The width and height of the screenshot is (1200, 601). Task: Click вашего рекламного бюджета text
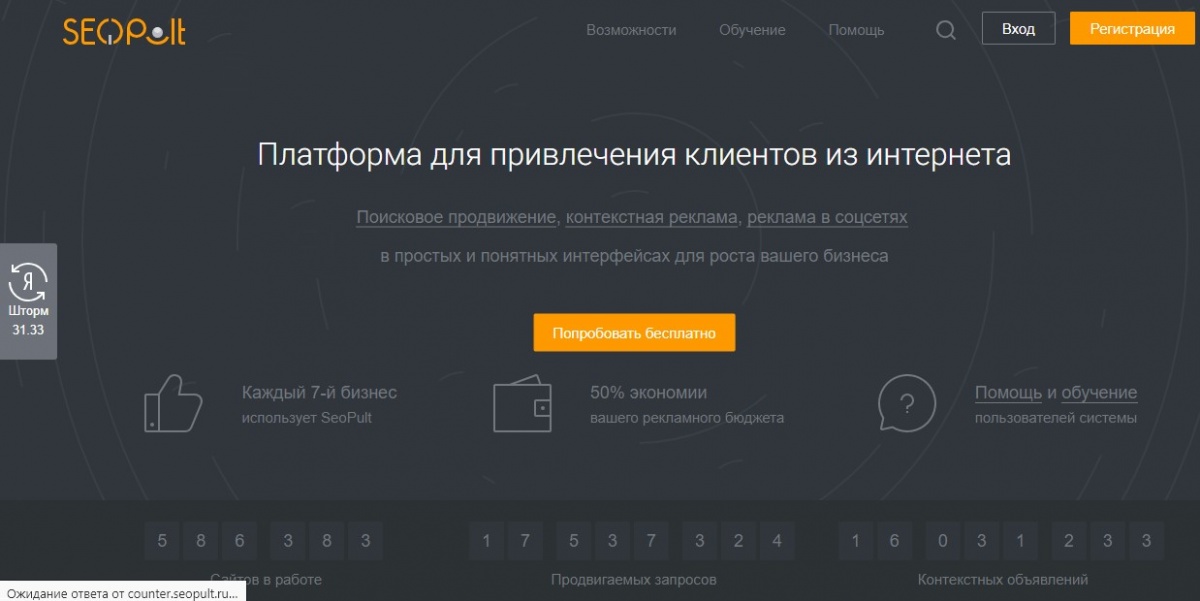click(687, 418)
